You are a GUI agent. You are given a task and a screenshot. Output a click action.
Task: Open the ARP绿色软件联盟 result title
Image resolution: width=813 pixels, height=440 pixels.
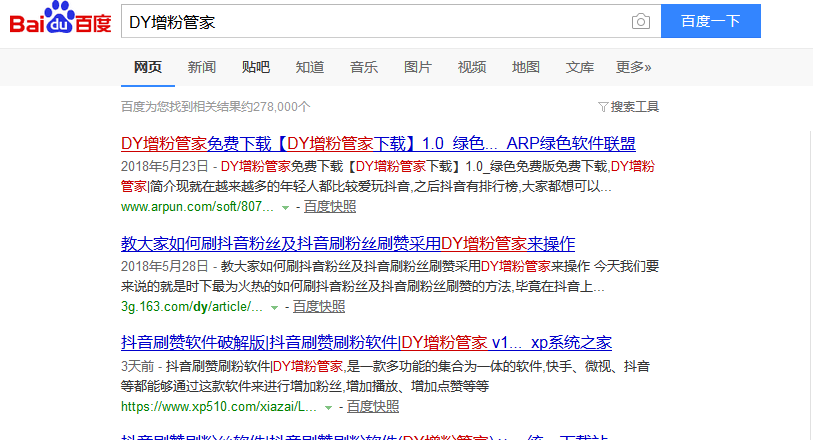(378, 143)
